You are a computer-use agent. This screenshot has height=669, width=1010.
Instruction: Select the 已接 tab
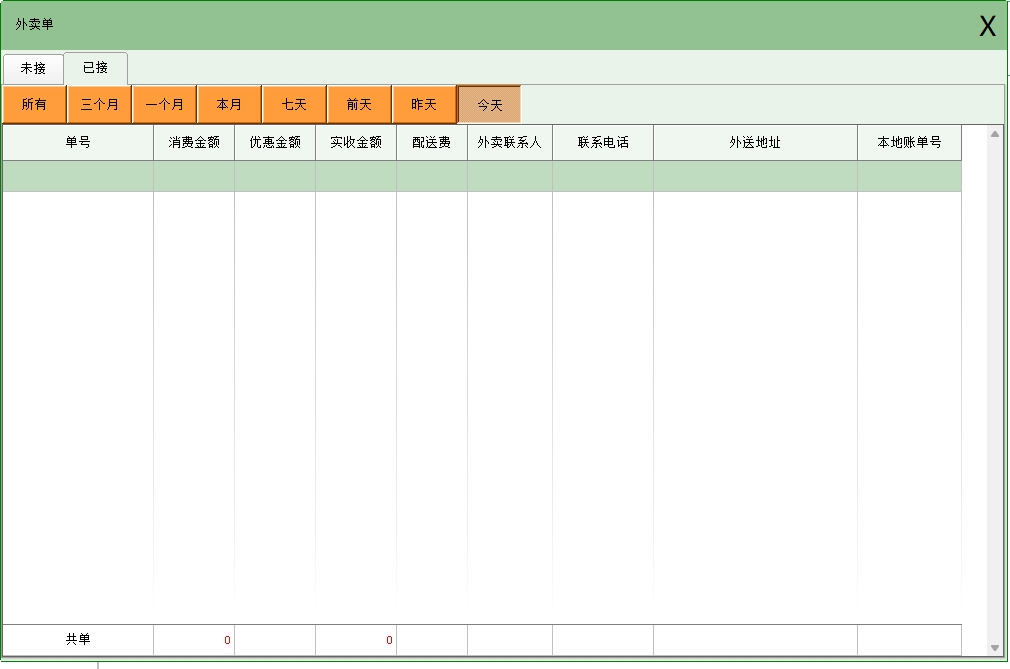96,68
